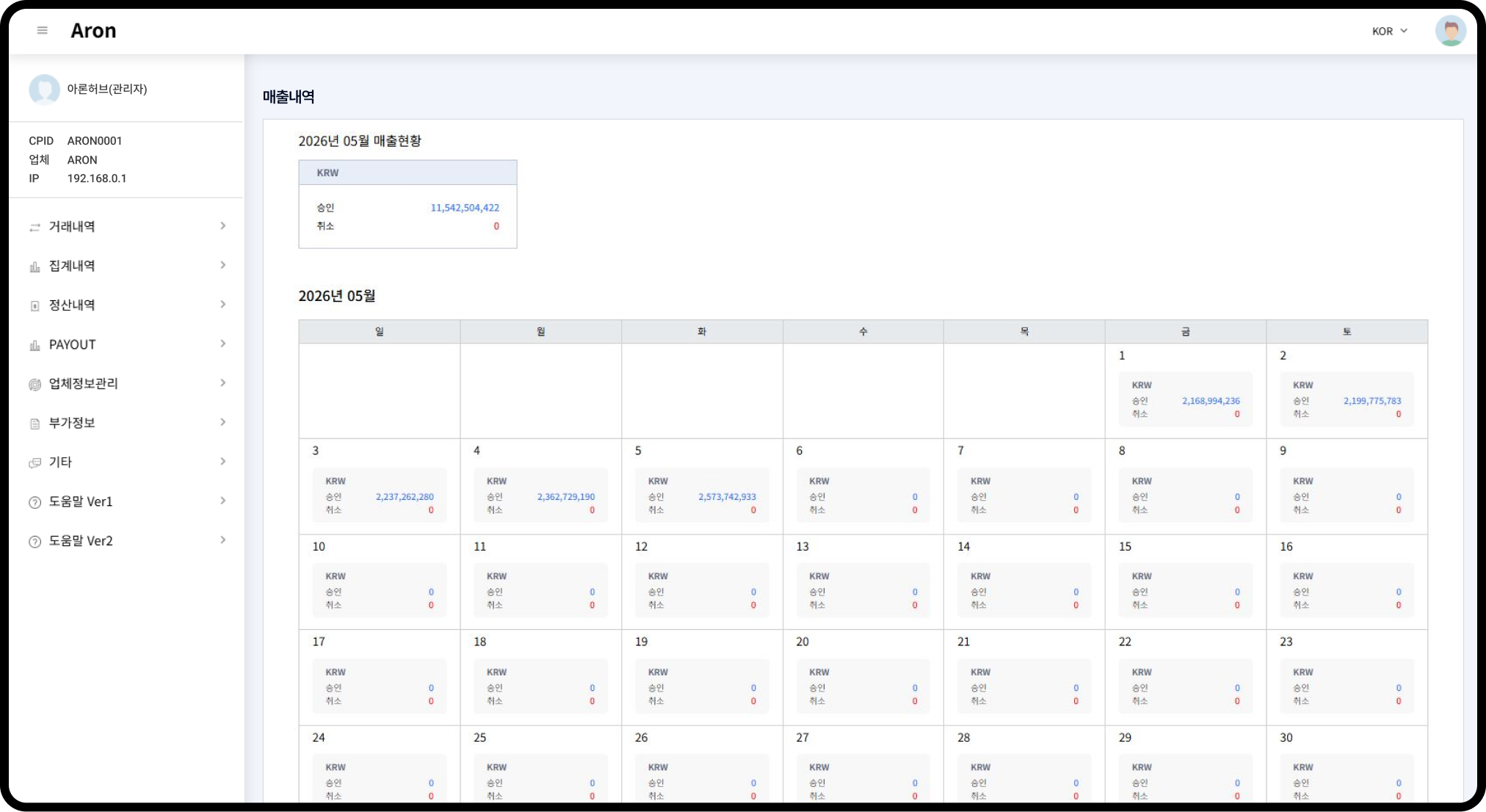Expand the PAYOUT chevron
This screenshot has width=1486, height=812.
click(223, 344)
